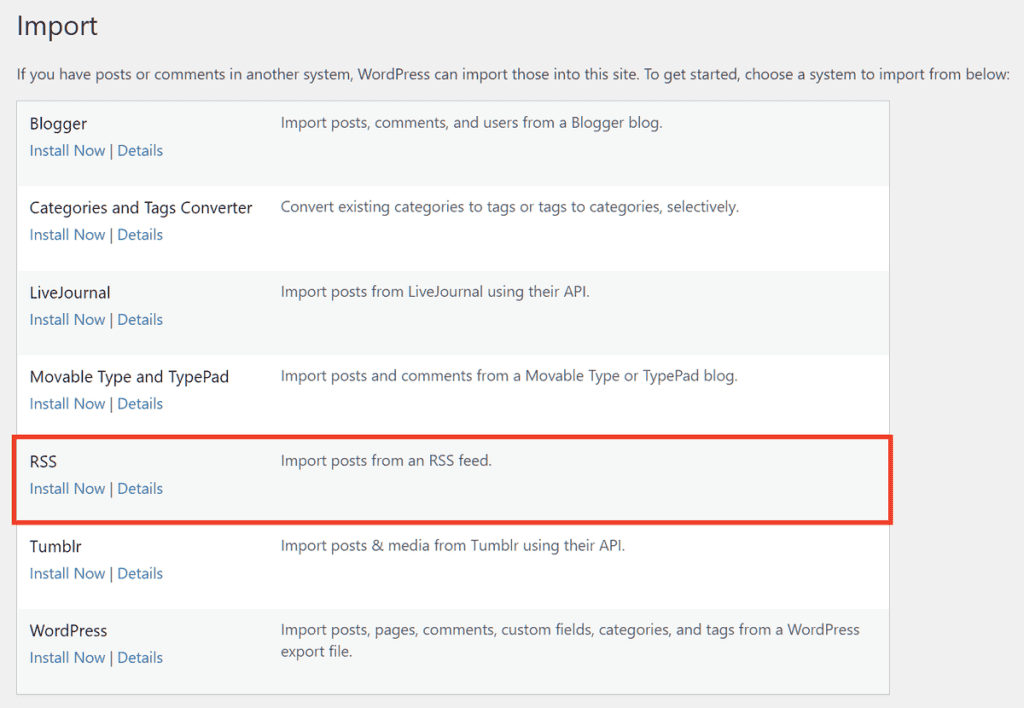This screenshot has height=708, width=1024.
Task: View Details for Categories and Tags Converter
Action: (x=140, y=235)
